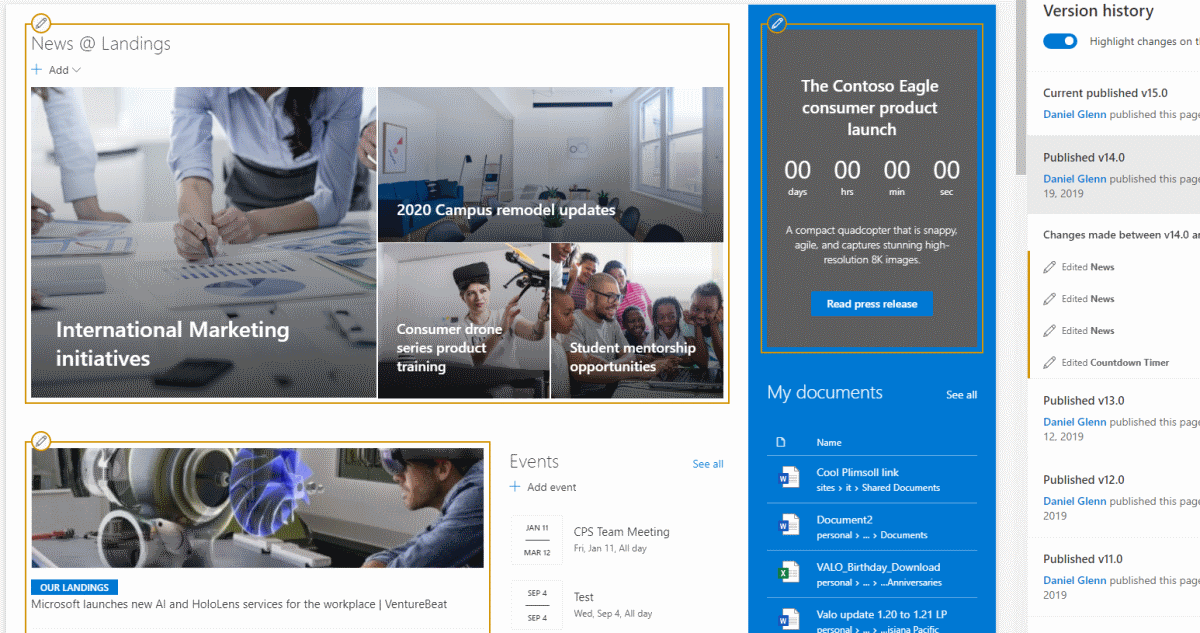Turn off the Highlight changes toggle

tap(1059, 41)
